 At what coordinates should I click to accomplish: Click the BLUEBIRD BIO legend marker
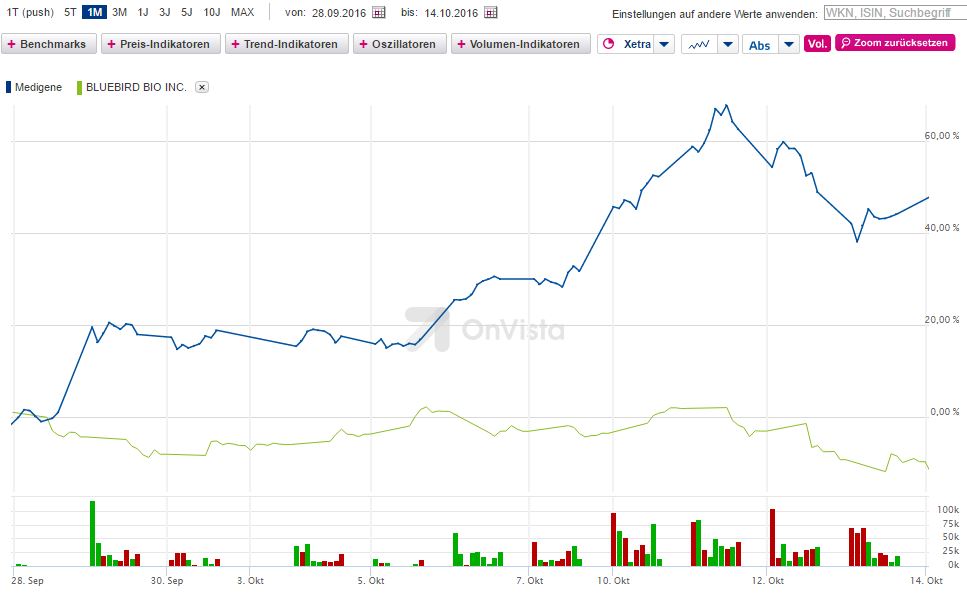pos(79,87)
